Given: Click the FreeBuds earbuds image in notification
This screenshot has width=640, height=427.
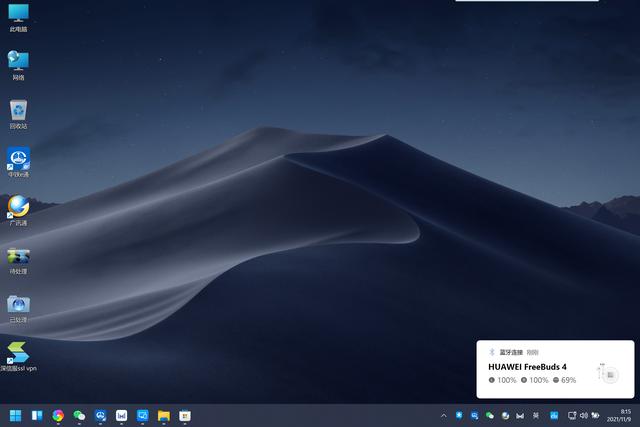Looking at the screenshot, I should [x=608, y=373].
